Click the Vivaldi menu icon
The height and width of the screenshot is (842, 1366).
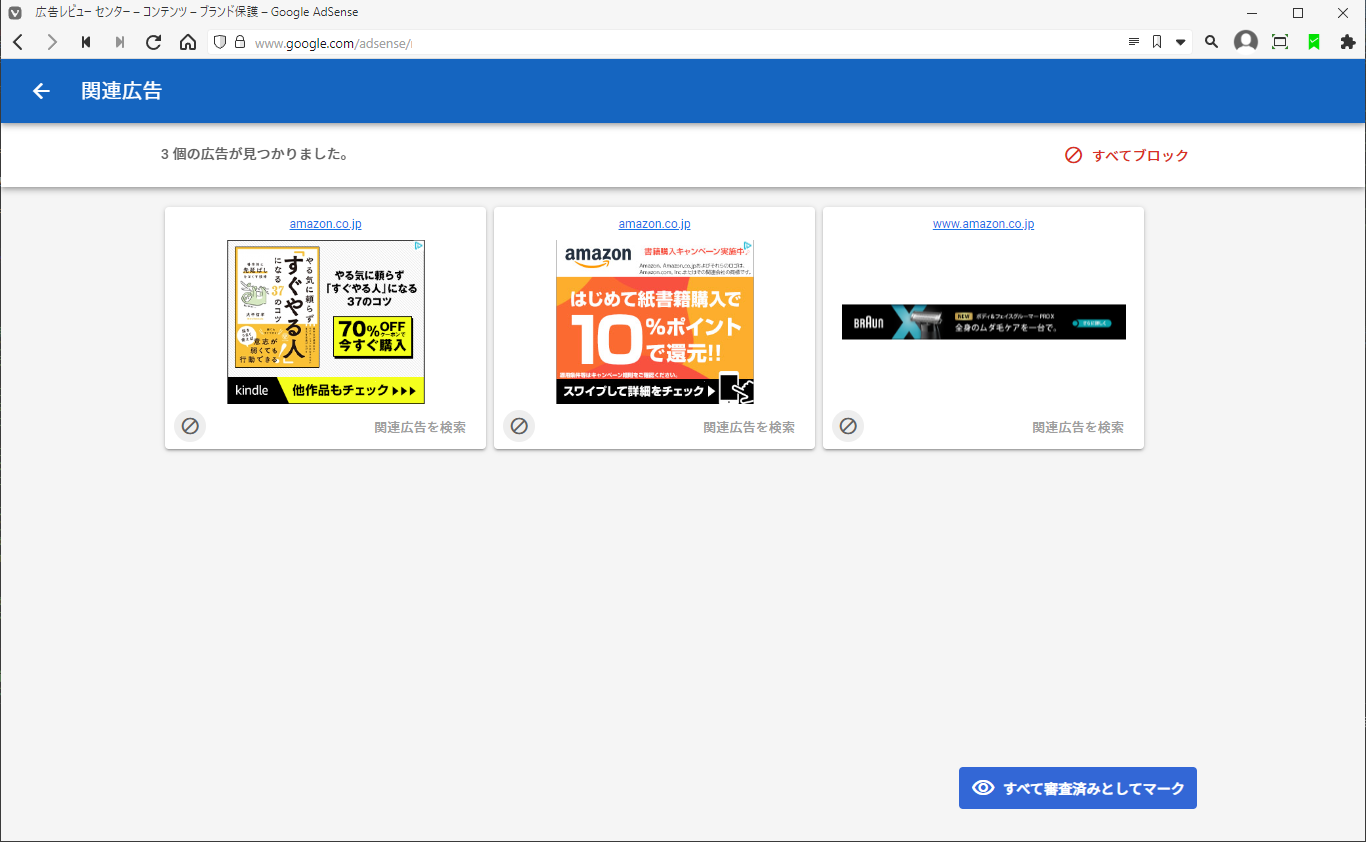coord(15,13)
